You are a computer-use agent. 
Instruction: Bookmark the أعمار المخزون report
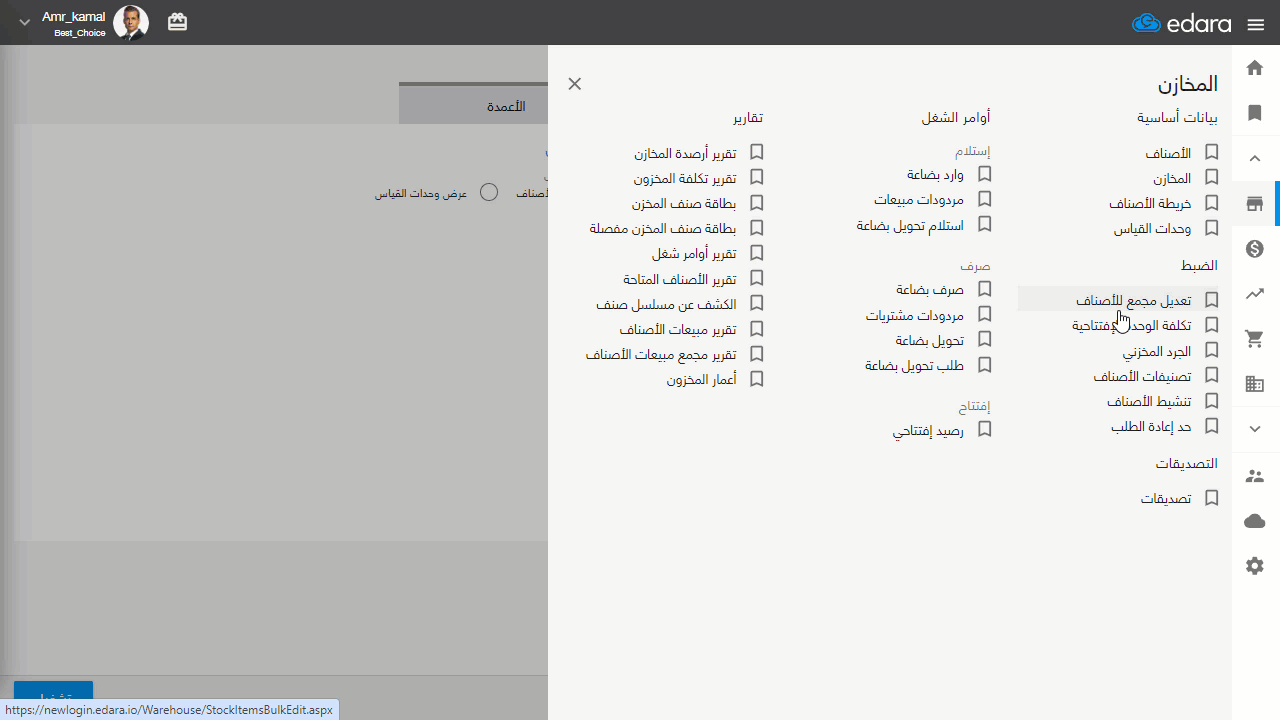[757, 379]
